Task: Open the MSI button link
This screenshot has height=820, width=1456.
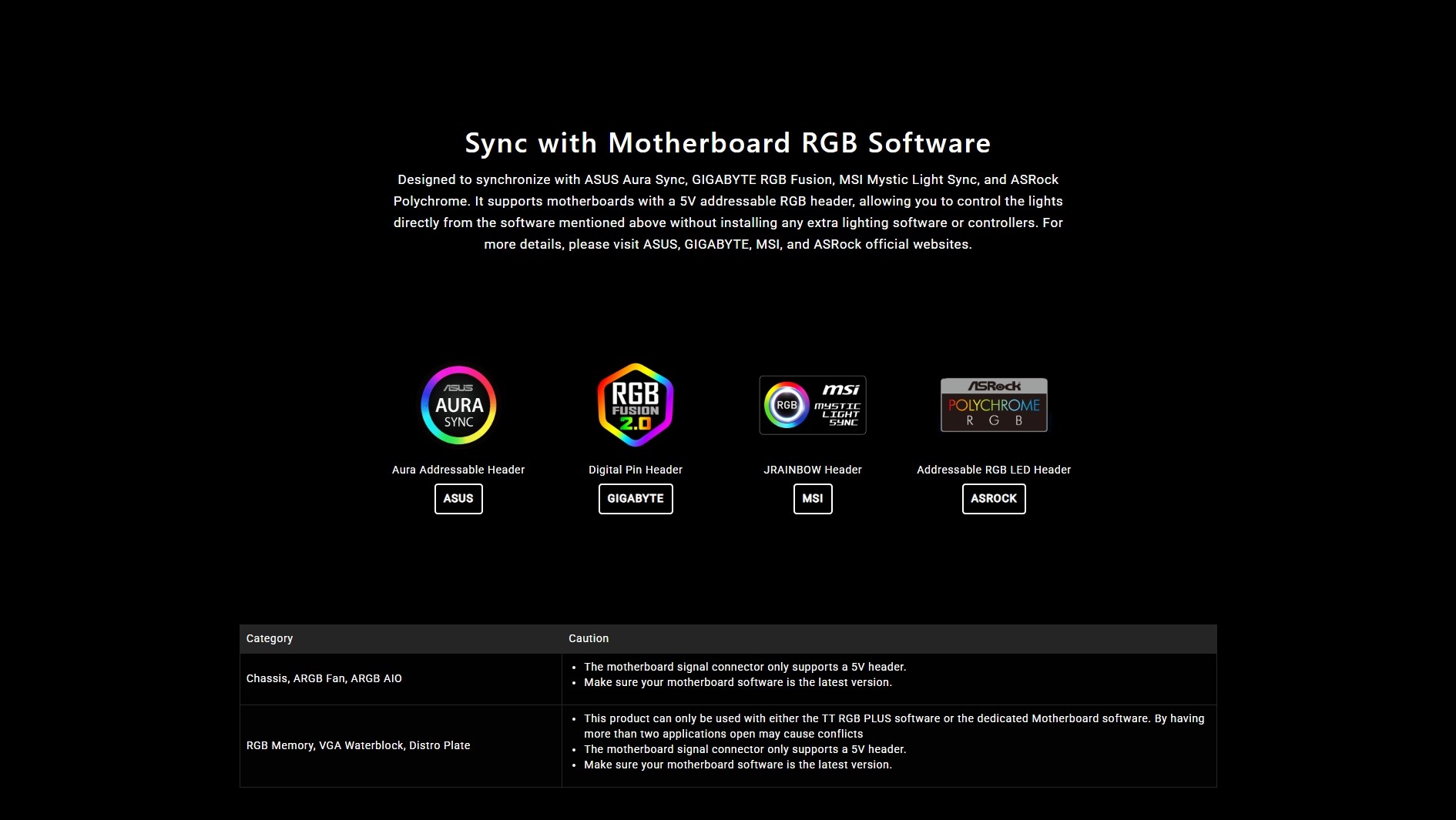Action: pos(813,499)
